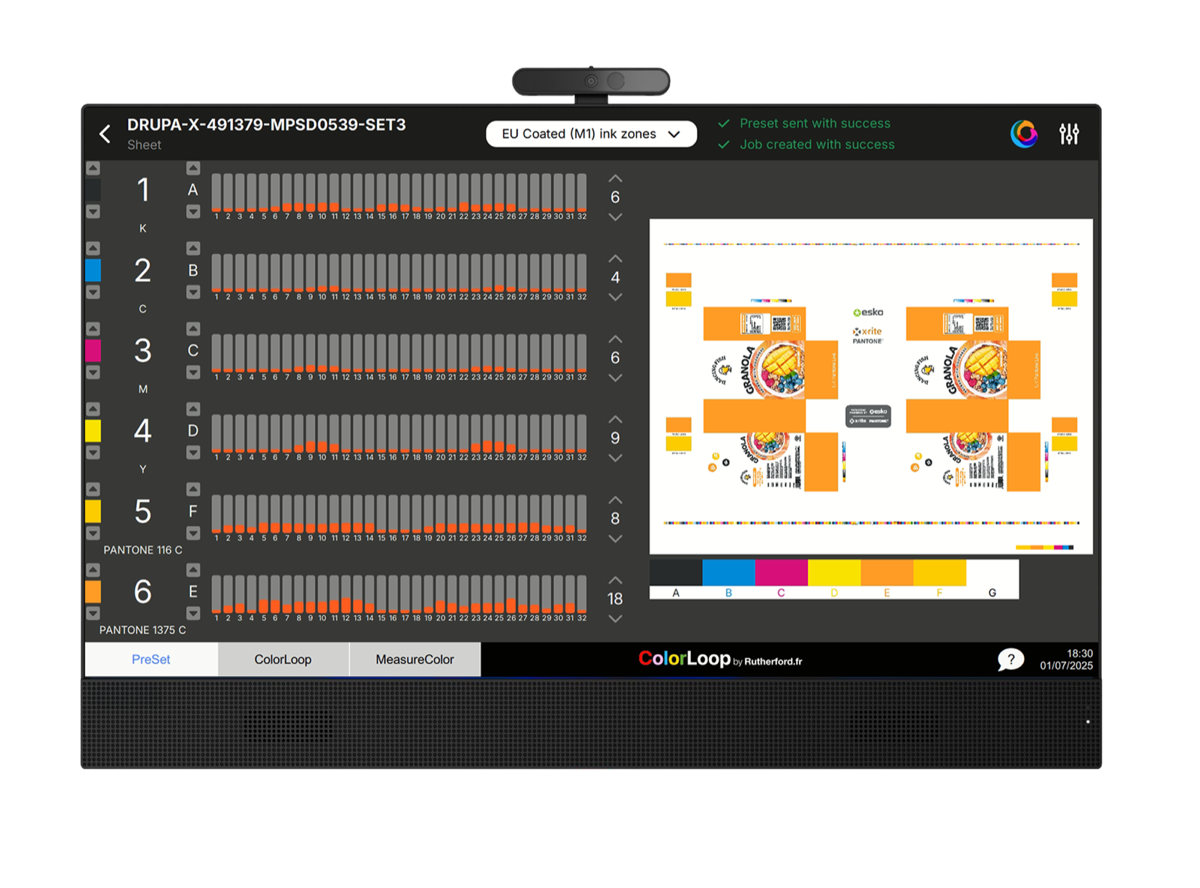
Task: Select the yellow unit 4 swatch
Action: (93, 431)
